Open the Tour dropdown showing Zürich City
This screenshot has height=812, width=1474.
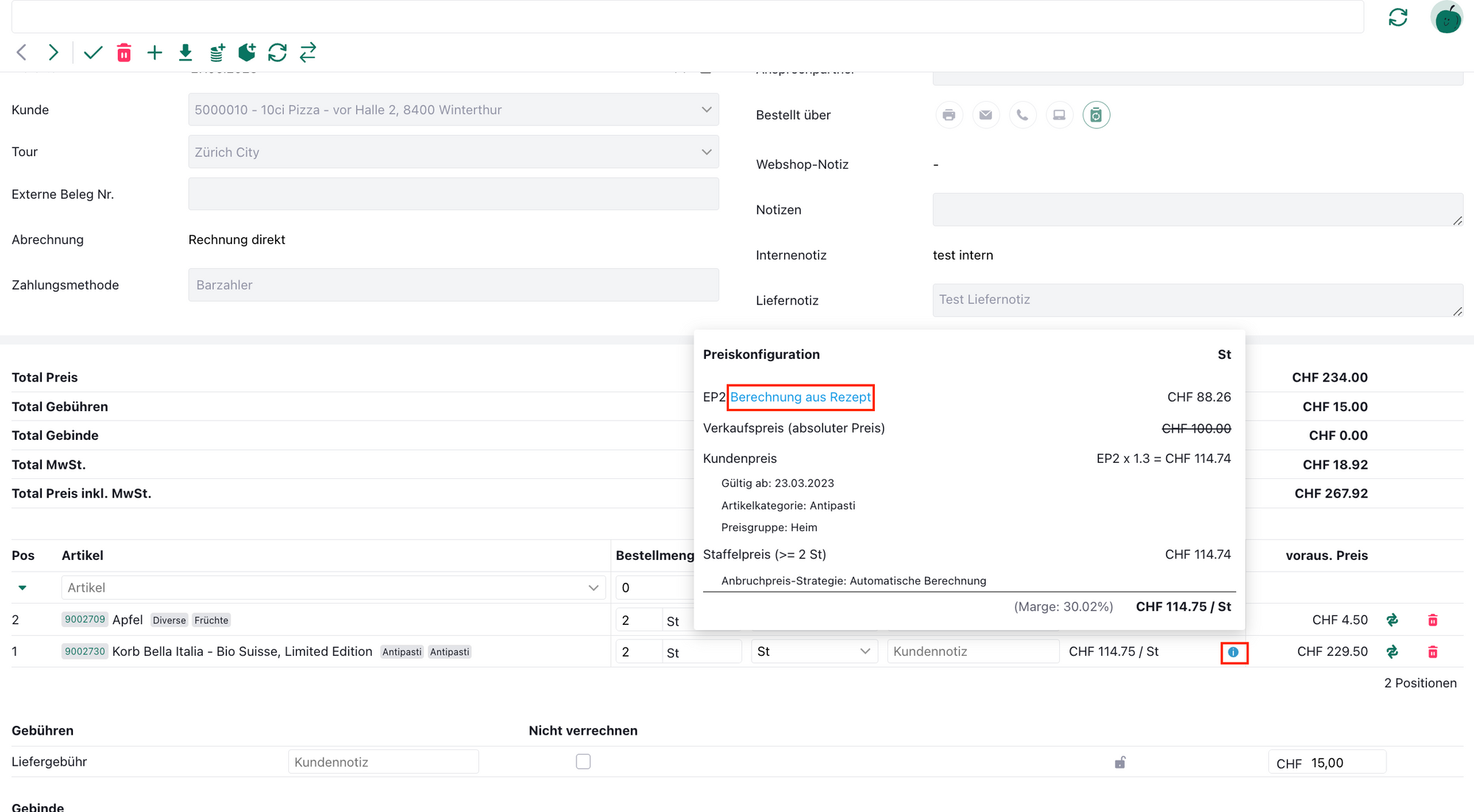[x=453, y=153]
